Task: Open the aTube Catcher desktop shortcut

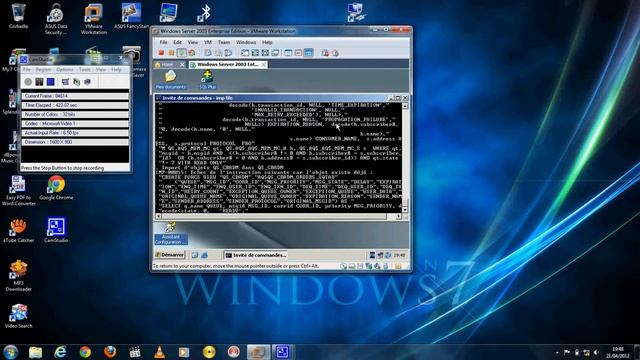Action: pyautogui.click(x=18, y=231)
